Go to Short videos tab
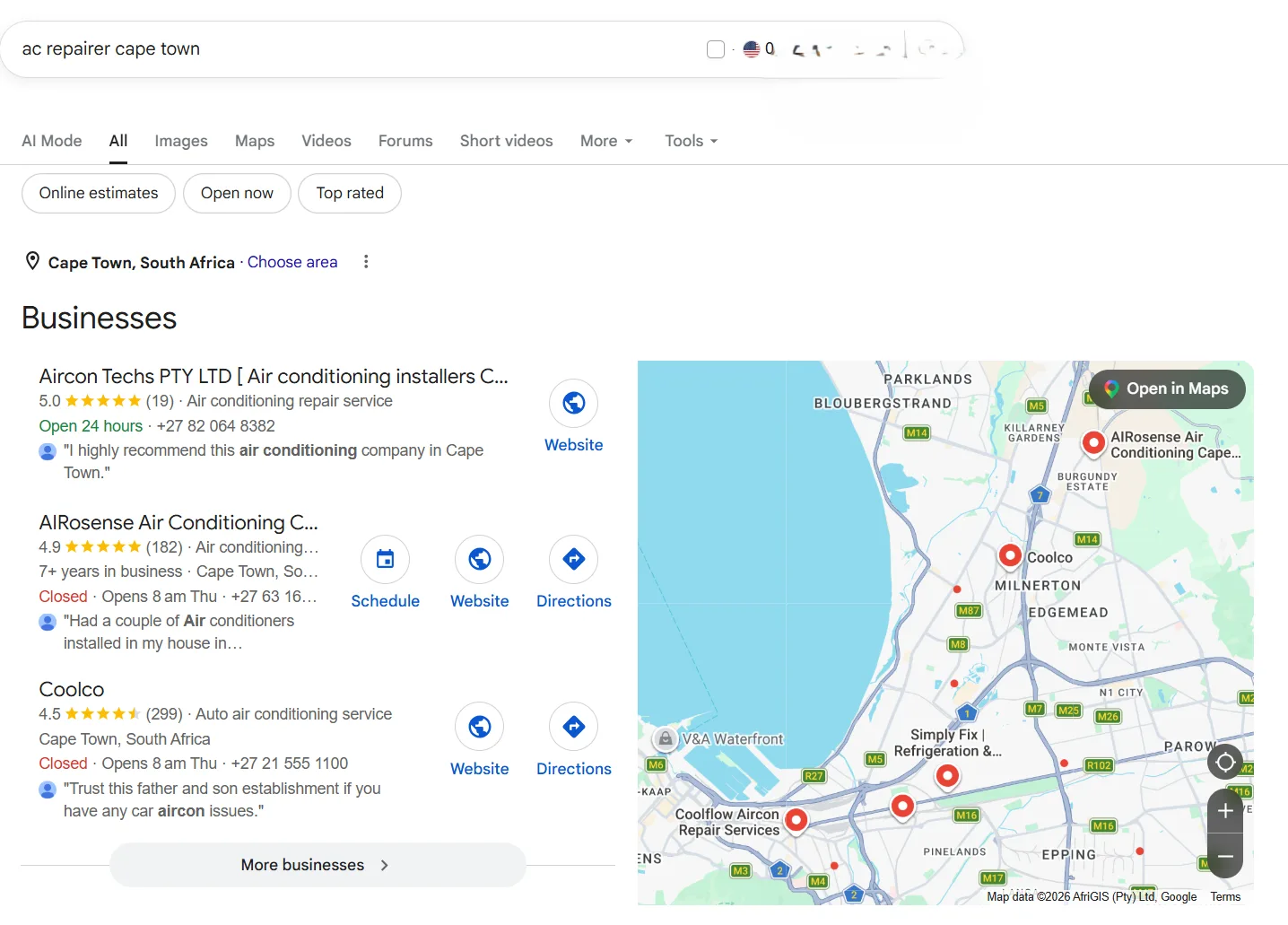 [507, 141]
